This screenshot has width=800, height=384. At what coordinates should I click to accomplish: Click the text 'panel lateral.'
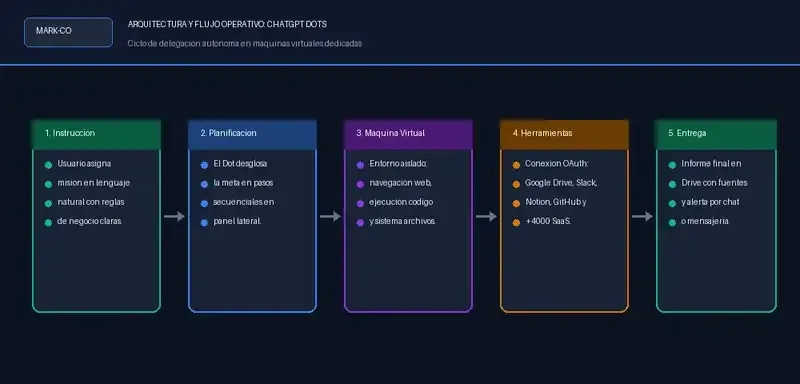click(237, 221)
